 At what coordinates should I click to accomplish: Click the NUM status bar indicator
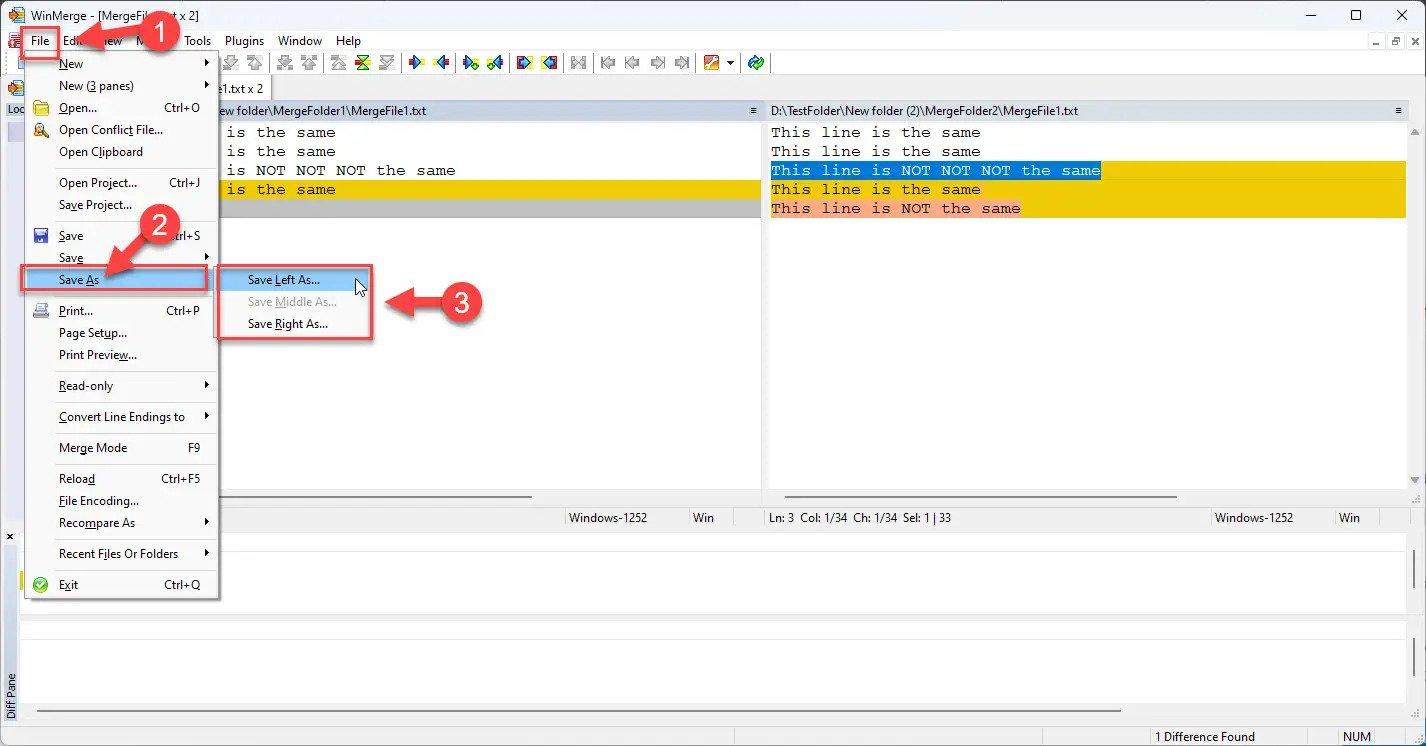1357,737
